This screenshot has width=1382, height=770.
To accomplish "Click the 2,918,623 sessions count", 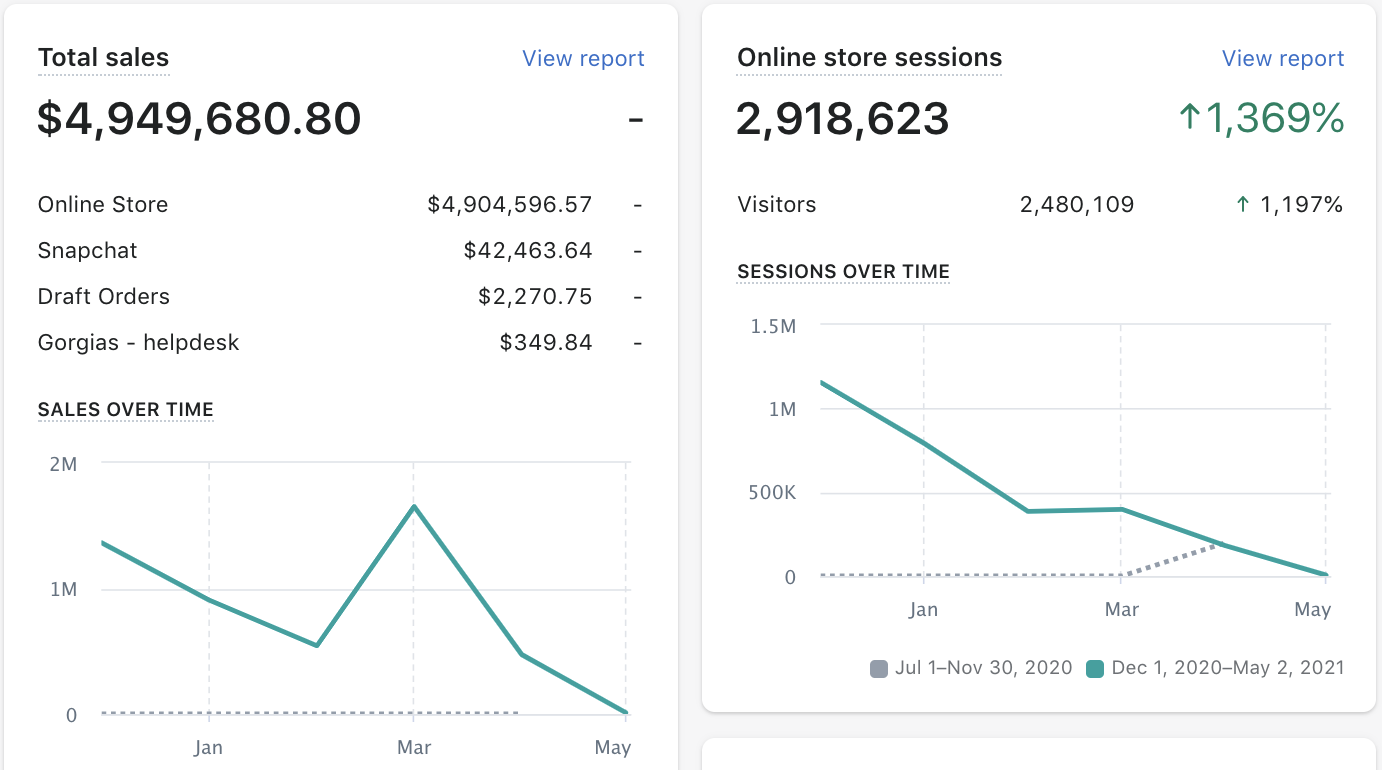I will point(842,119).
